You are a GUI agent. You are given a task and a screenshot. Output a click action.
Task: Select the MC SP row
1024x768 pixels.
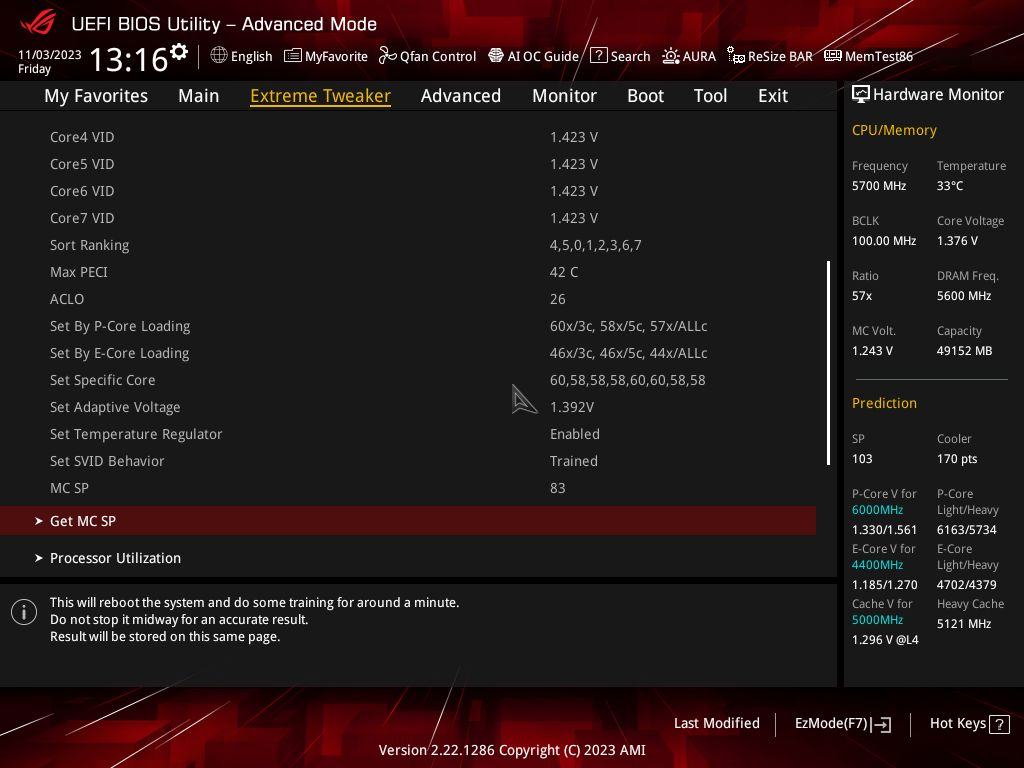pos(408,488)
